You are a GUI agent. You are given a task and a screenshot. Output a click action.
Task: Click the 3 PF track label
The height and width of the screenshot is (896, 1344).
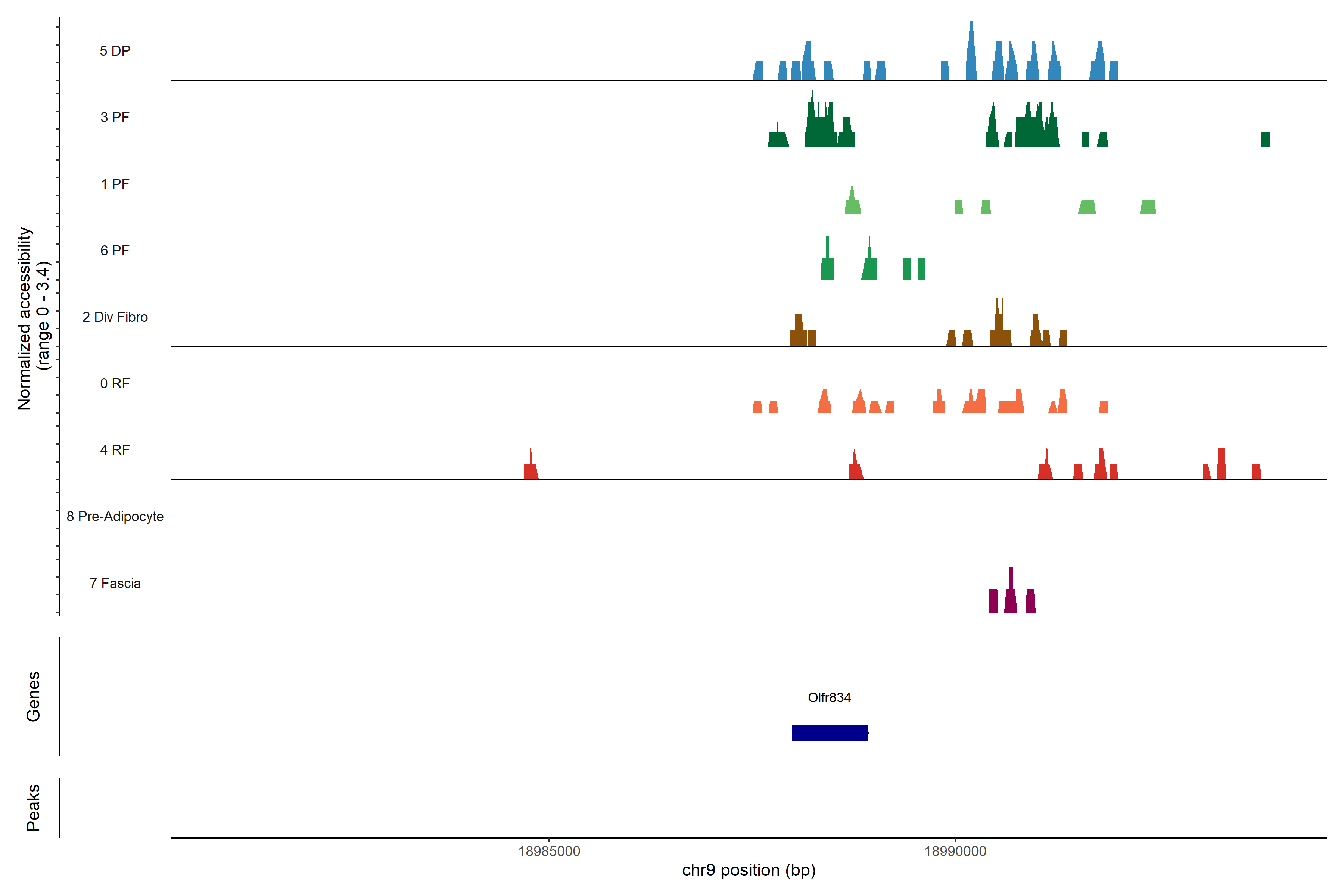point(115,117)
